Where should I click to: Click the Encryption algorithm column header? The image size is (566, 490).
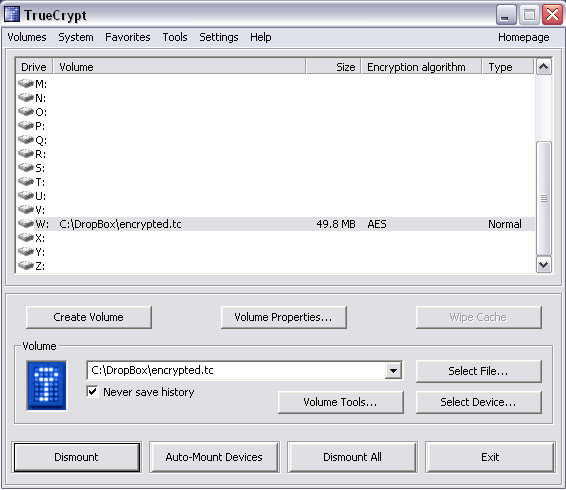tap(422, 67)
